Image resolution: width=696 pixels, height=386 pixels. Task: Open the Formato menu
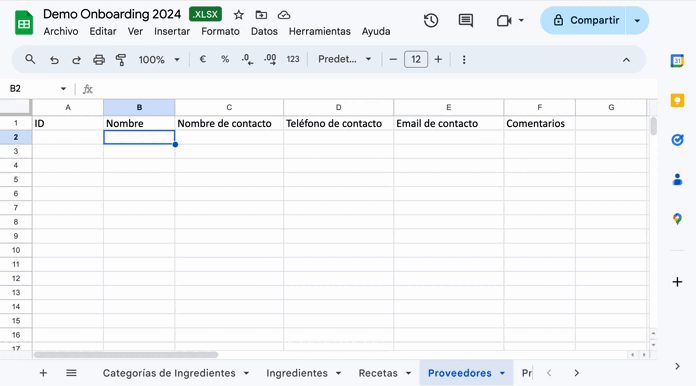pyautogui.click(x=220, y=31)
